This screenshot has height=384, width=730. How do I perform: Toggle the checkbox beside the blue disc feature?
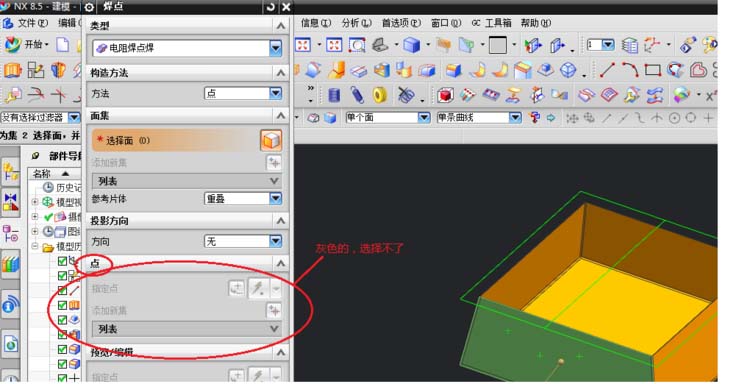(x=62, y=320)
